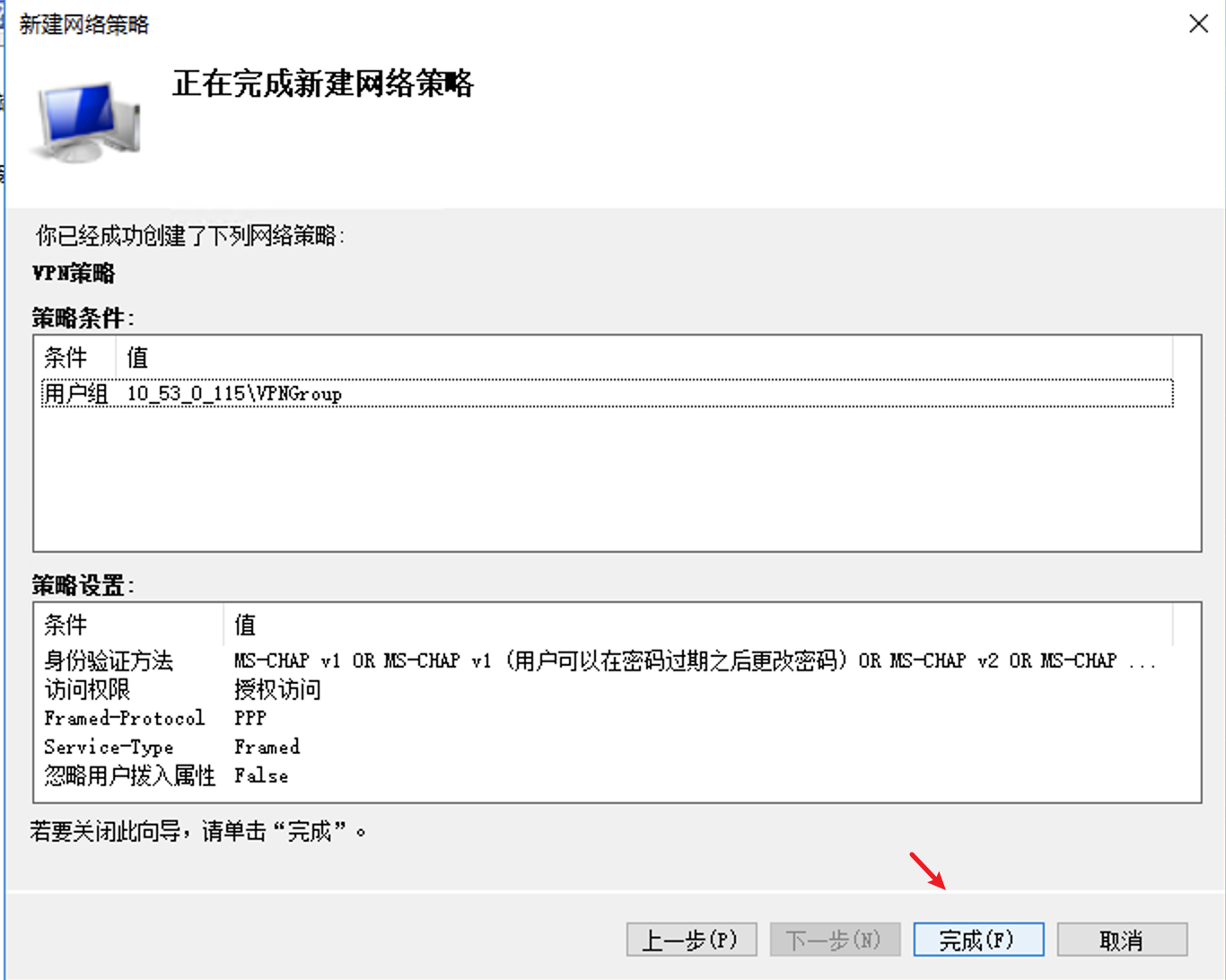The image size is (1226, 980).
Task: Click the VPN策略 policy name label
Action: click(x=72, y=274)
